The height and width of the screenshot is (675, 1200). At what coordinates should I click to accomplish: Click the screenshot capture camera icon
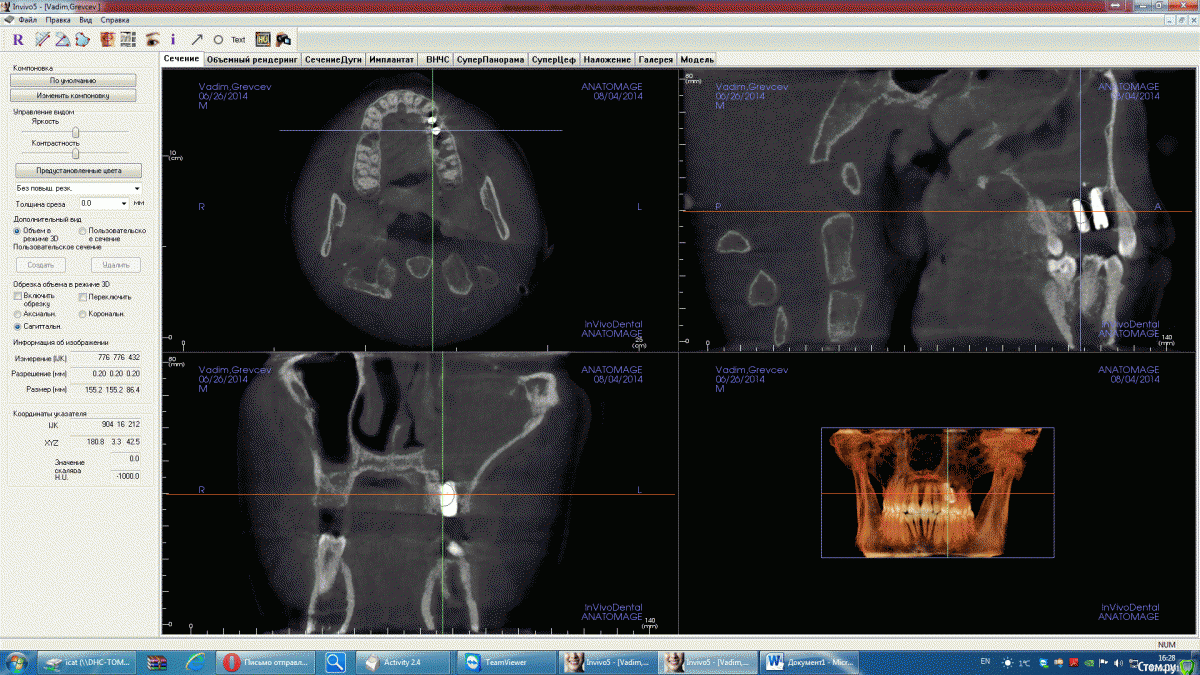pos(284,40)
